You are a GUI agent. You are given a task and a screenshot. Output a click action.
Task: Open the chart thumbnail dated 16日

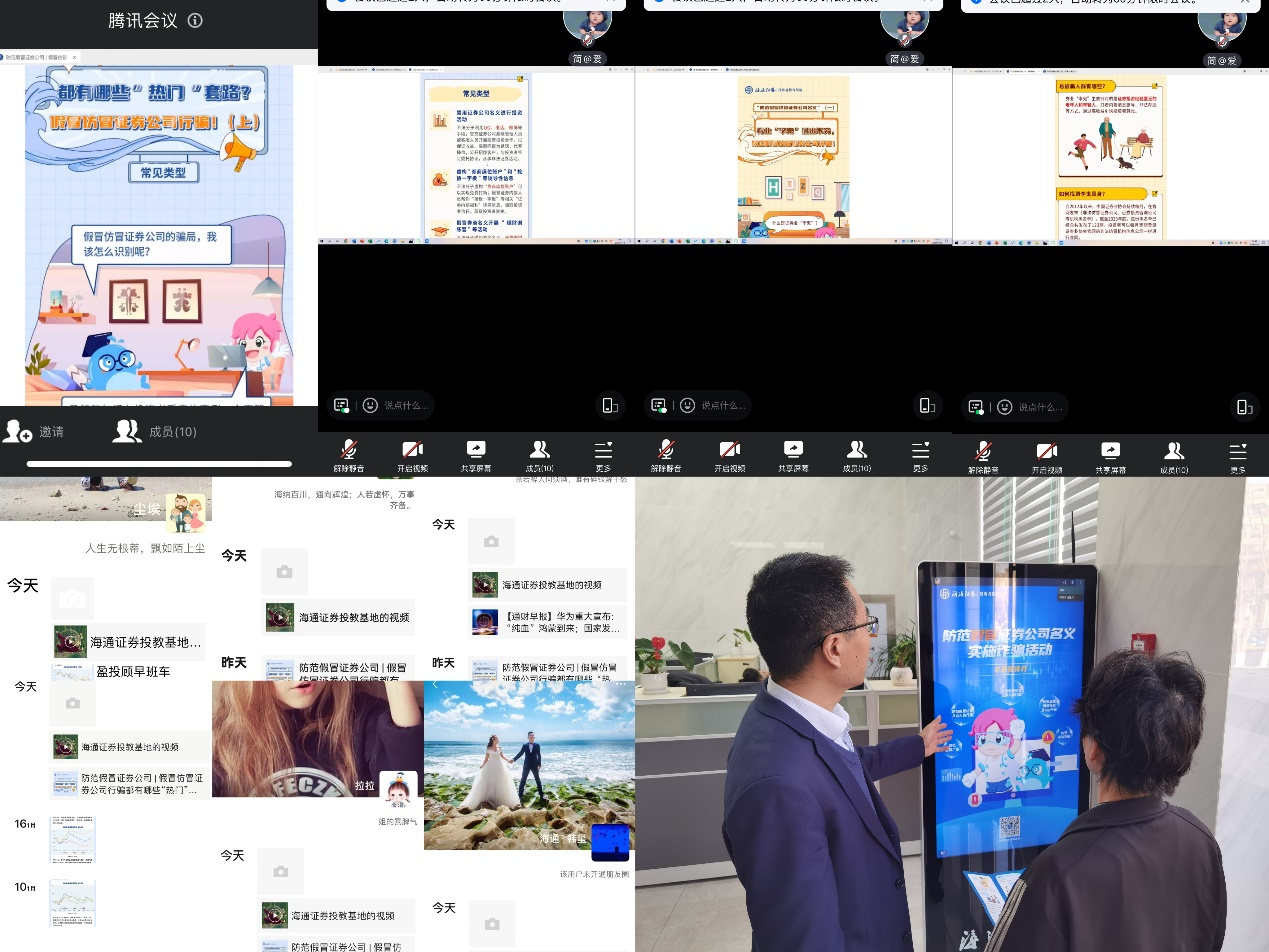[72, 839]
